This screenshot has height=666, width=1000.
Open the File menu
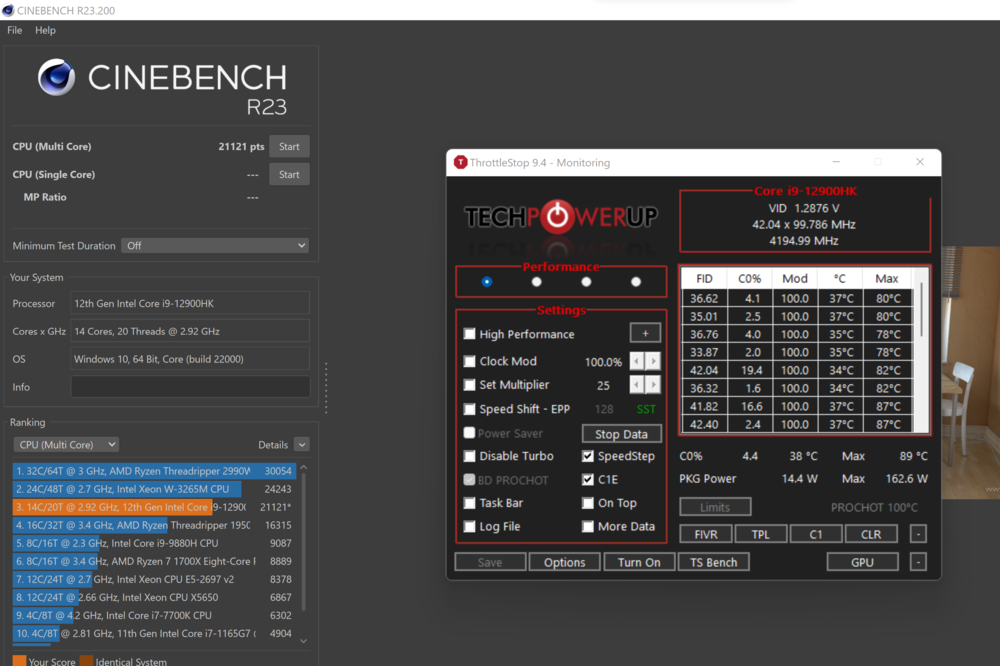(14, 31)
